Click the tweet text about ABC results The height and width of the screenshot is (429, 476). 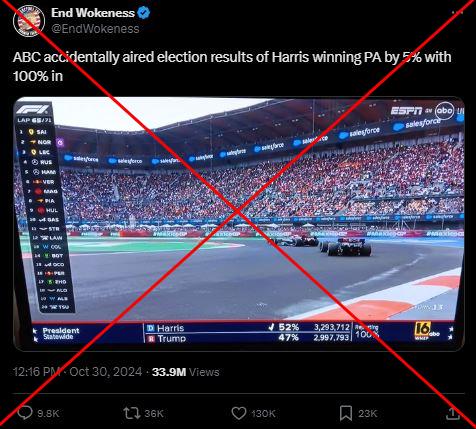click(x=232, y=66)
